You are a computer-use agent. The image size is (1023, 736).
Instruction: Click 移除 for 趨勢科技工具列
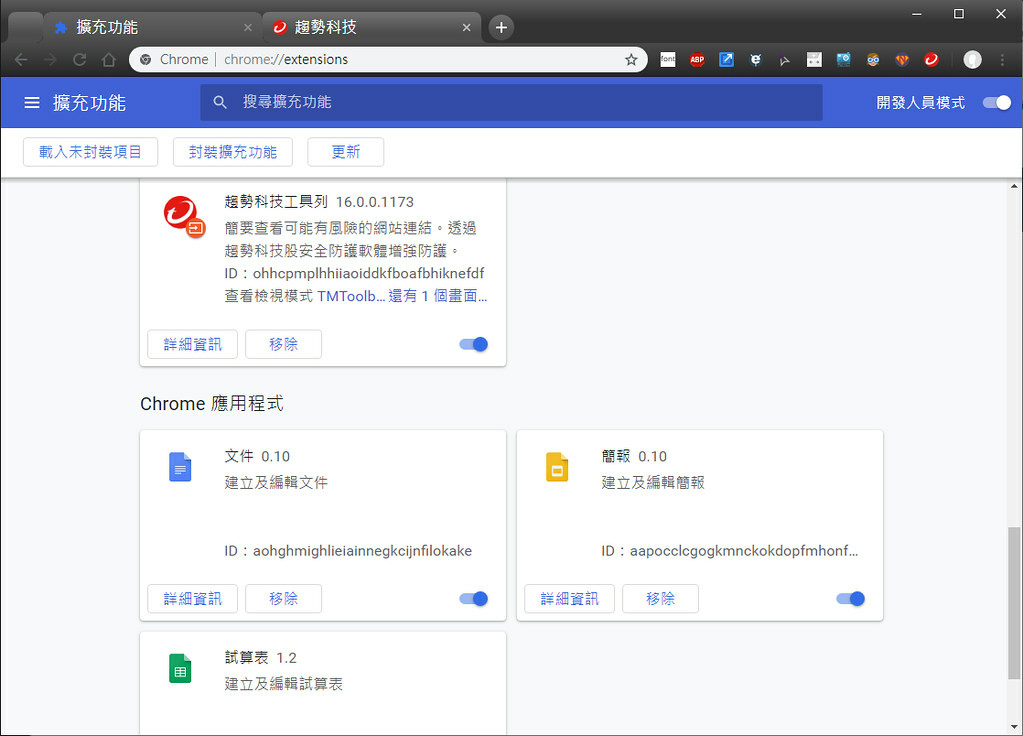coord(283,344)
